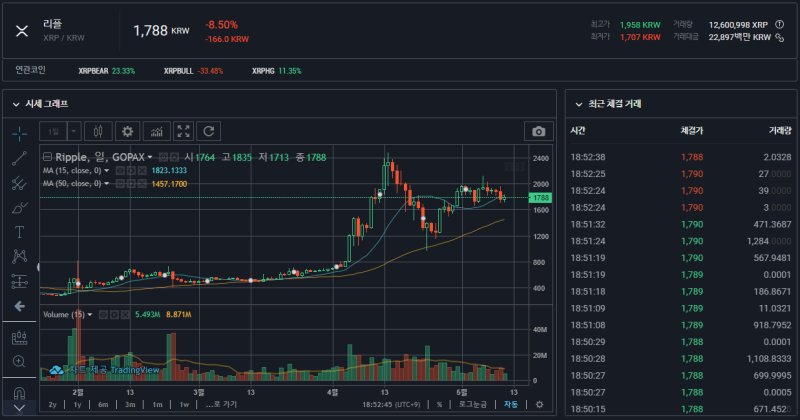Hide the MA 15 indicator via eye icon
The image size is (800, 420).
click(119, 170)
